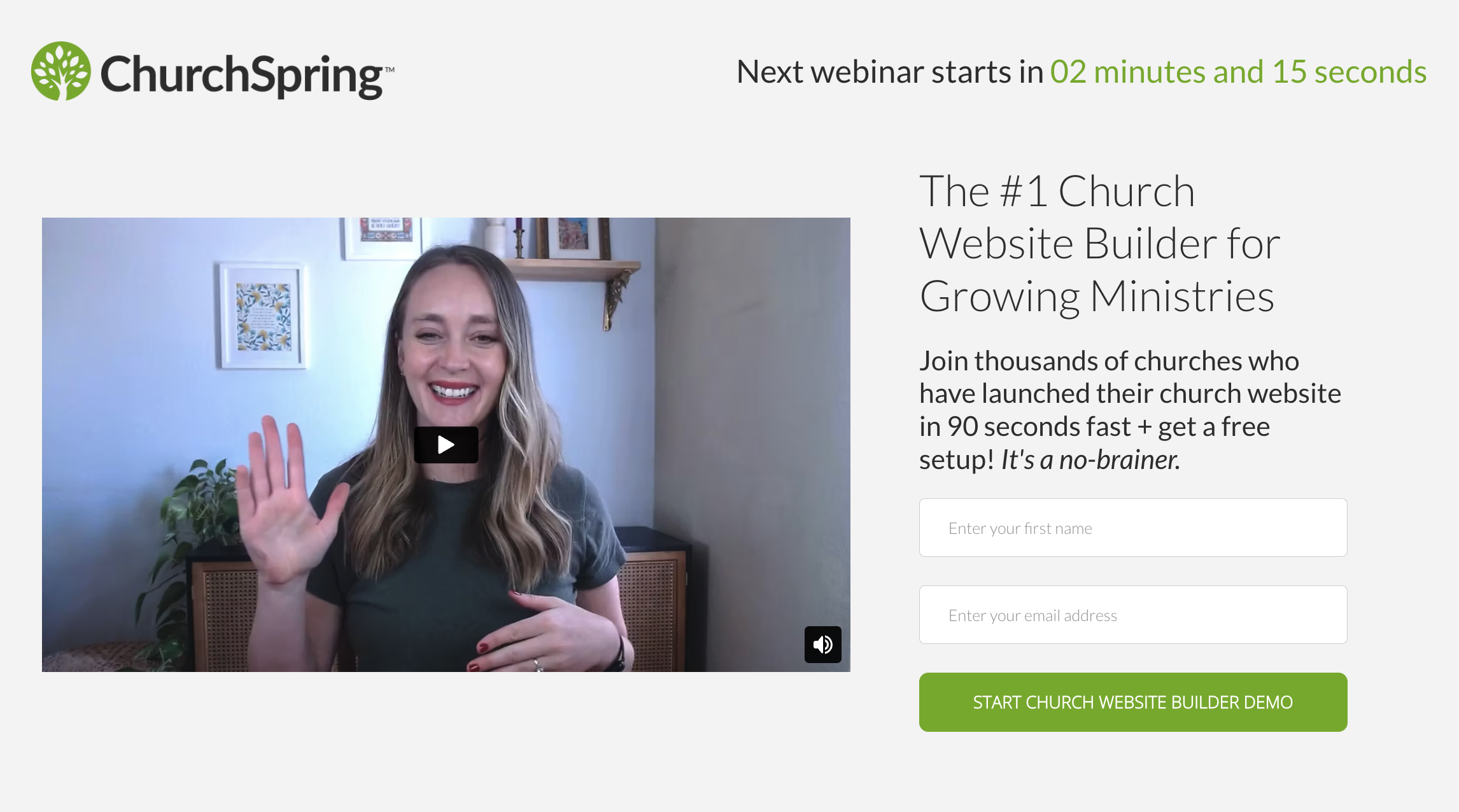
Task: Play the webinar intro video
Action: click(446, 445)
